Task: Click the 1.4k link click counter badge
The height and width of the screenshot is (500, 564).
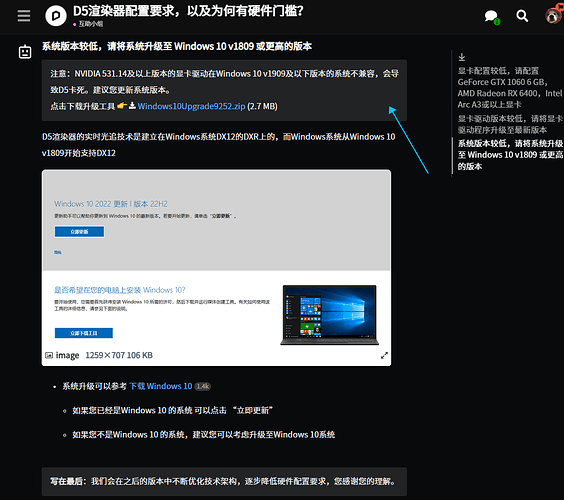Action: (203, 386)
